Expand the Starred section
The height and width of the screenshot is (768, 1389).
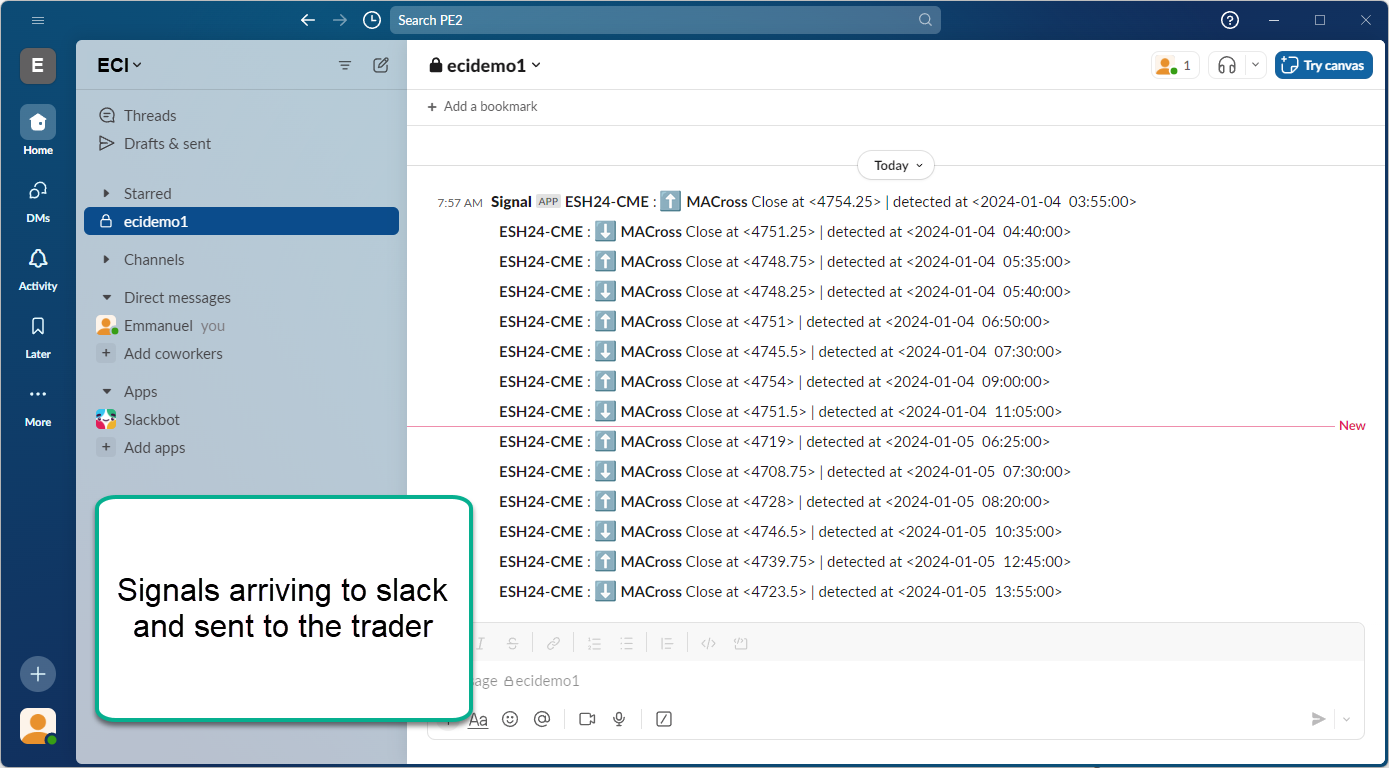tap(107, 194)
